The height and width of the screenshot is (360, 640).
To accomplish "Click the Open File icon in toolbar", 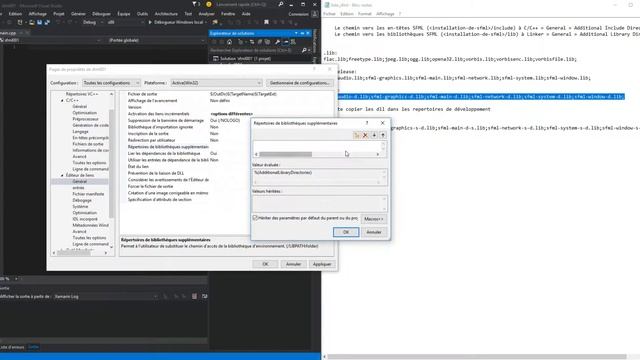I will coord(31,22).
